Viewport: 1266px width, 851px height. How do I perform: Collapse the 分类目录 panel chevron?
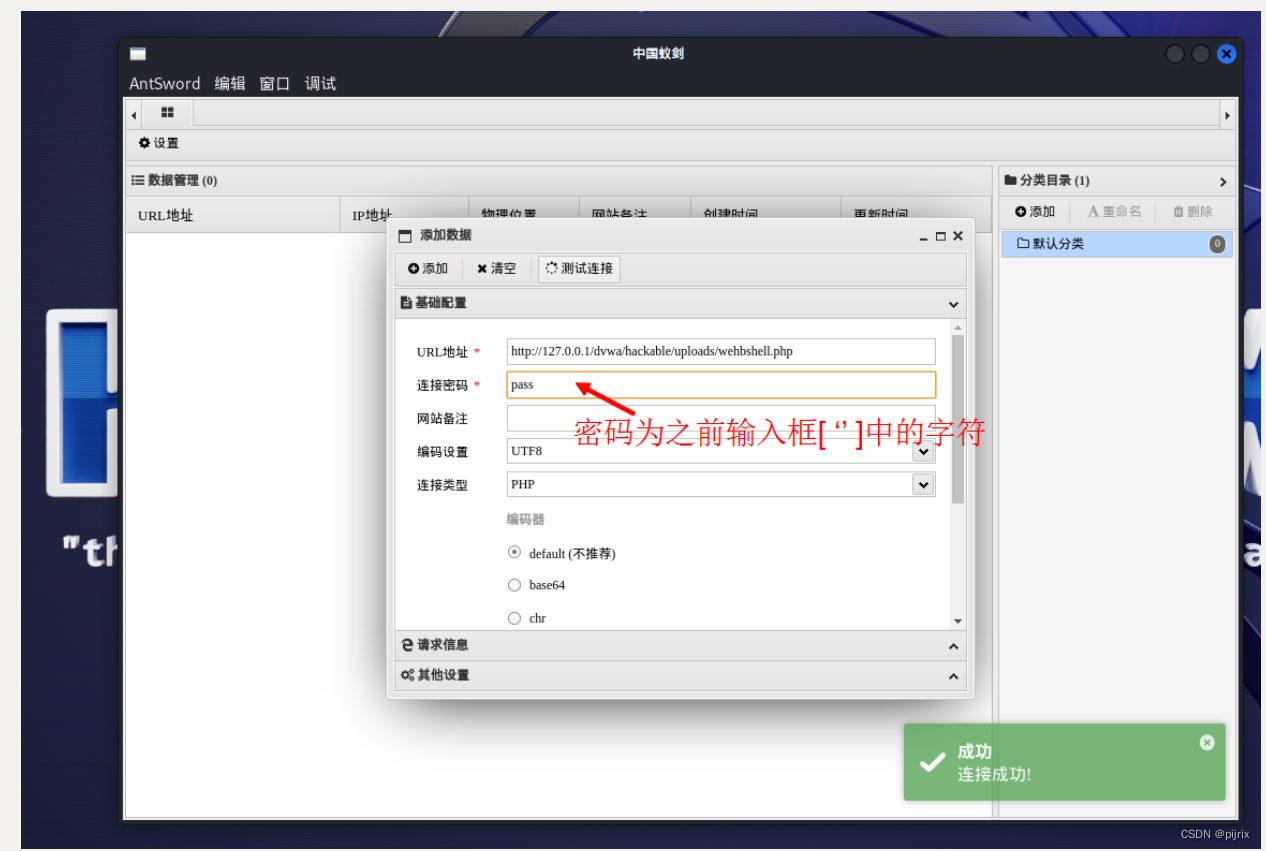[x=1222, y=182]
